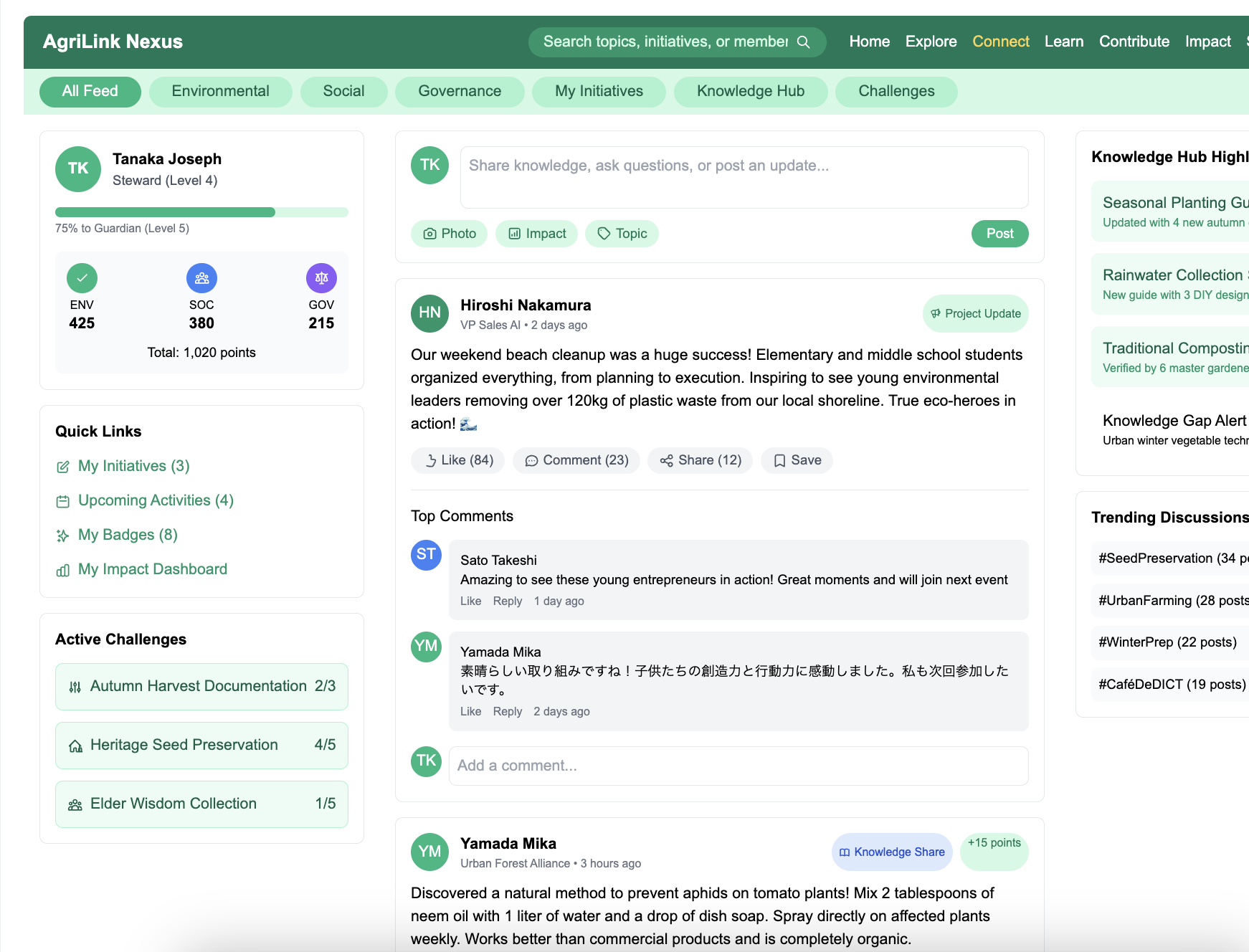Like Hiroshi Nakamura's post (84)

[x=457, y=460]
